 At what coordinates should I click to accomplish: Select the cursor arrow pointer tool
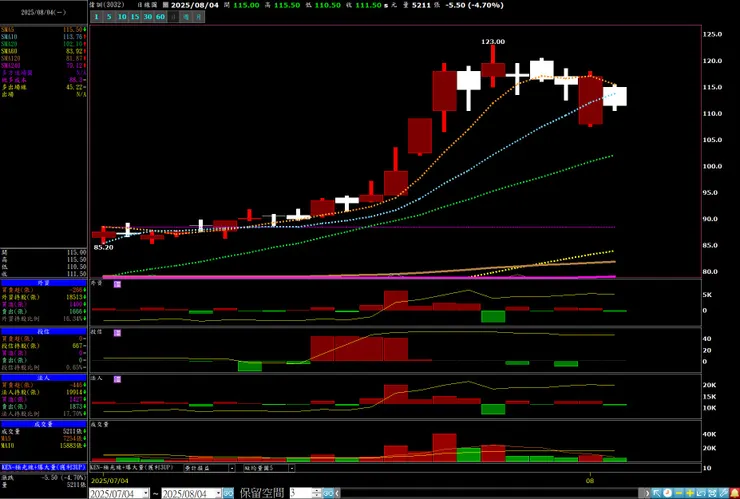tap(656, 493)
